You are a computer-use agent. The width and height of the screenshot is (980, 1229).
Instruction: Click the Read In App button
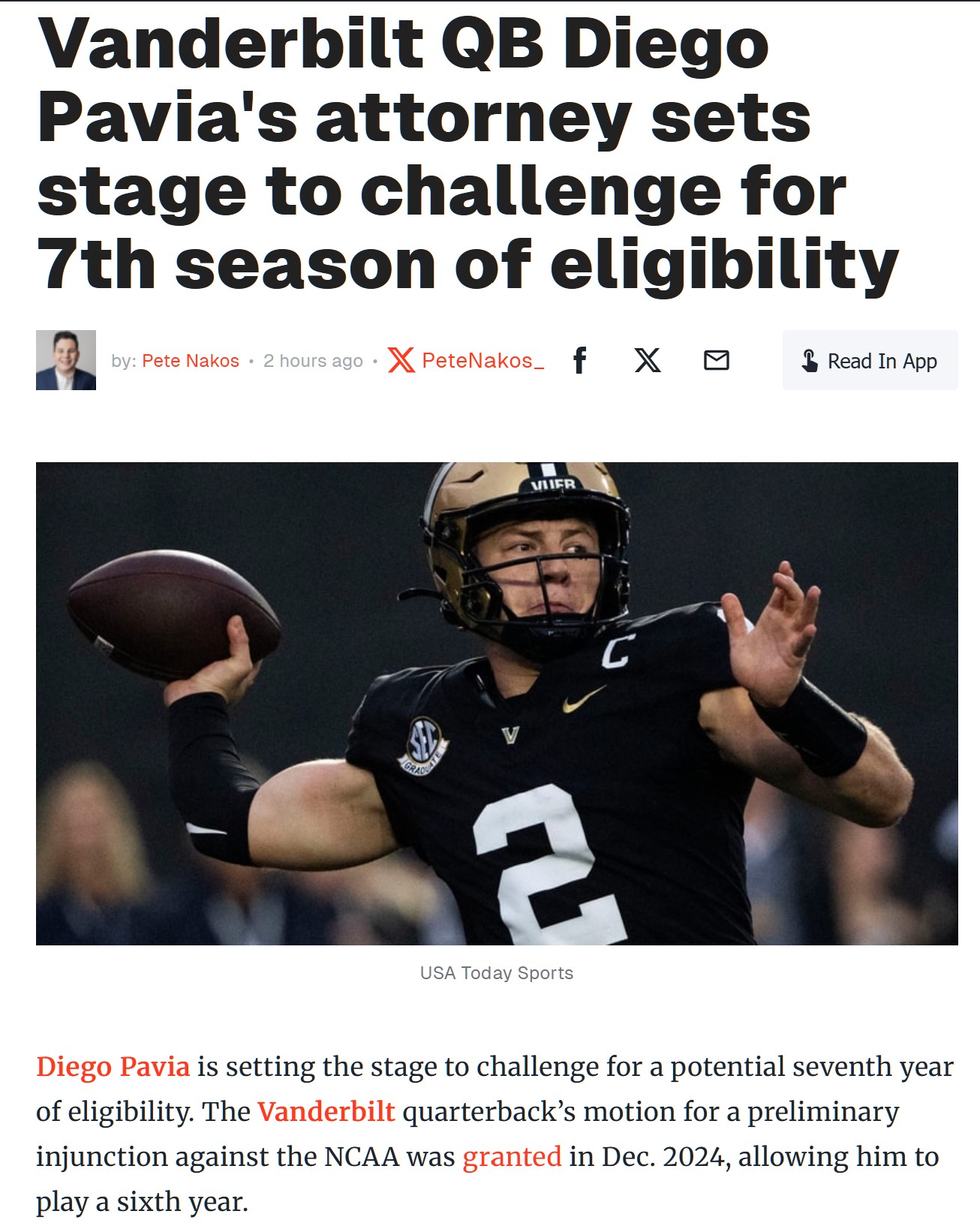[870, 360]
